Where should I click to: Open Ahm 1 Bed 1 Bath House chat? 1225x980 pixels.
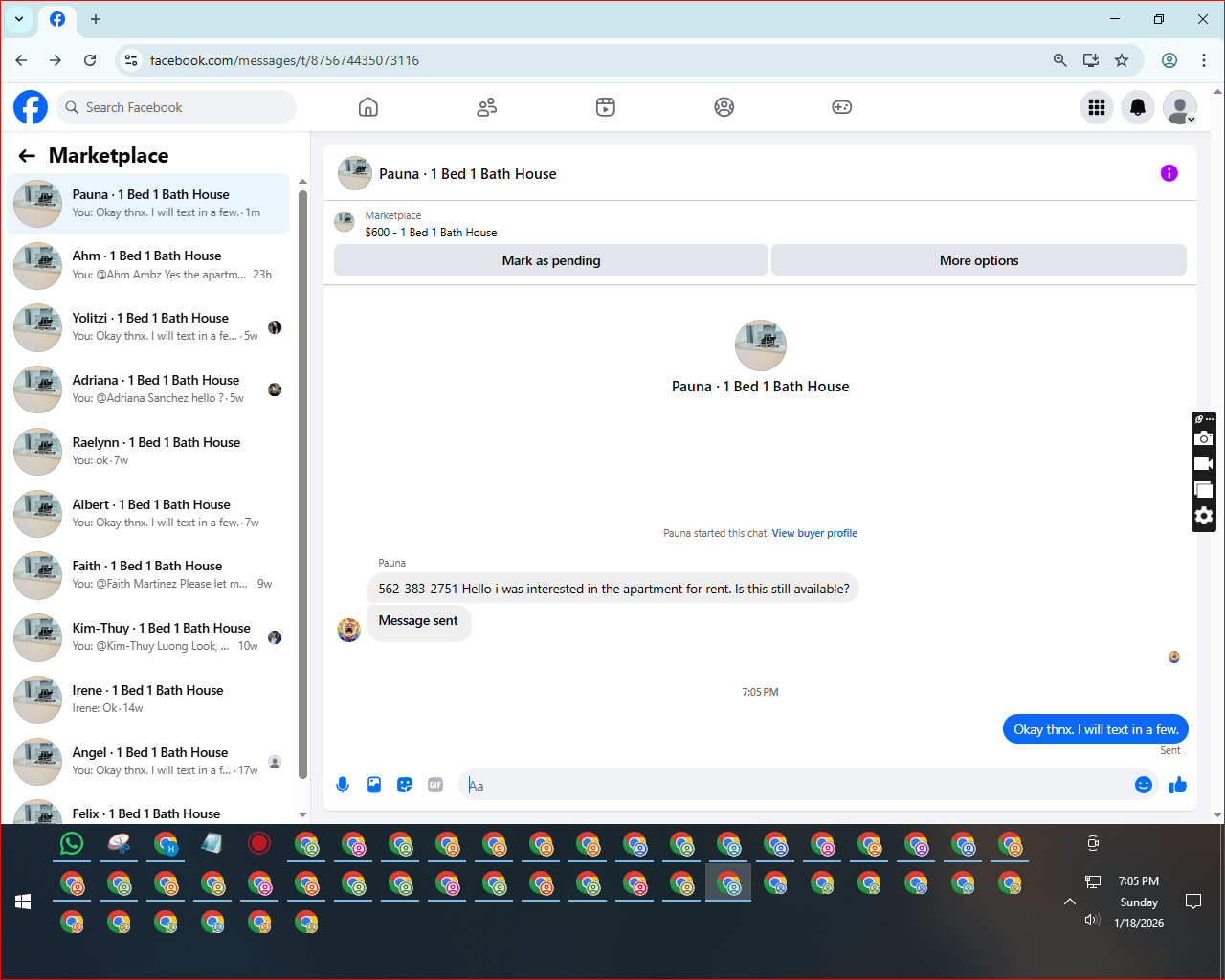148,265
